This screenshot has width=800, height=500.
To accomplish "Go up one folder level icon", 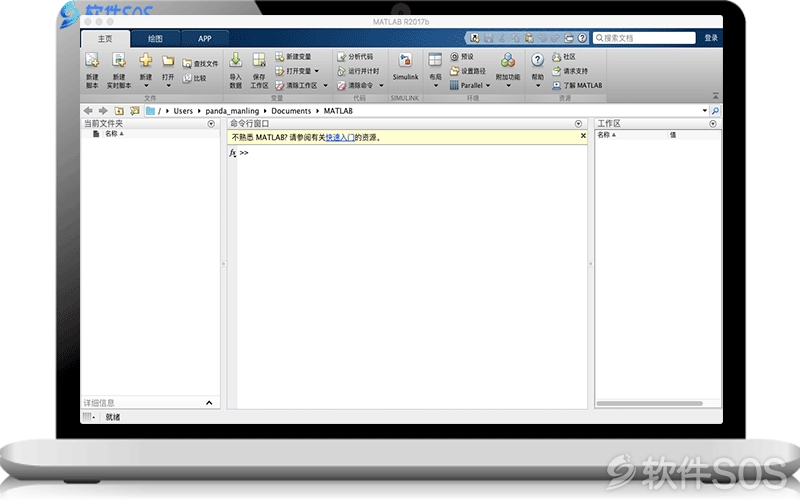I will pyautogui.click(x=119, y=111).
